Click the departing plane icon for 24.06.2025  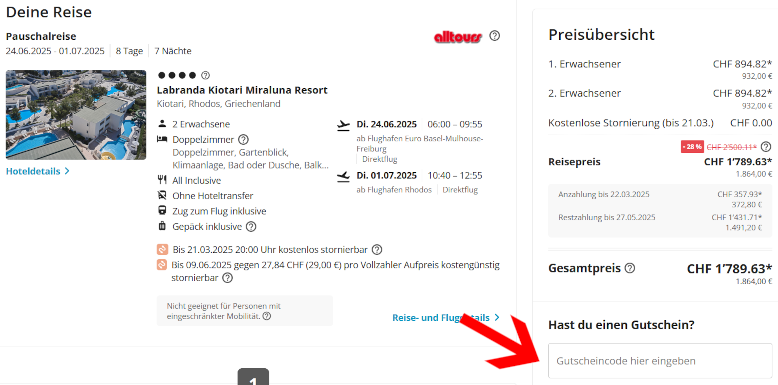pyautogui.click(x=343, y=125)
